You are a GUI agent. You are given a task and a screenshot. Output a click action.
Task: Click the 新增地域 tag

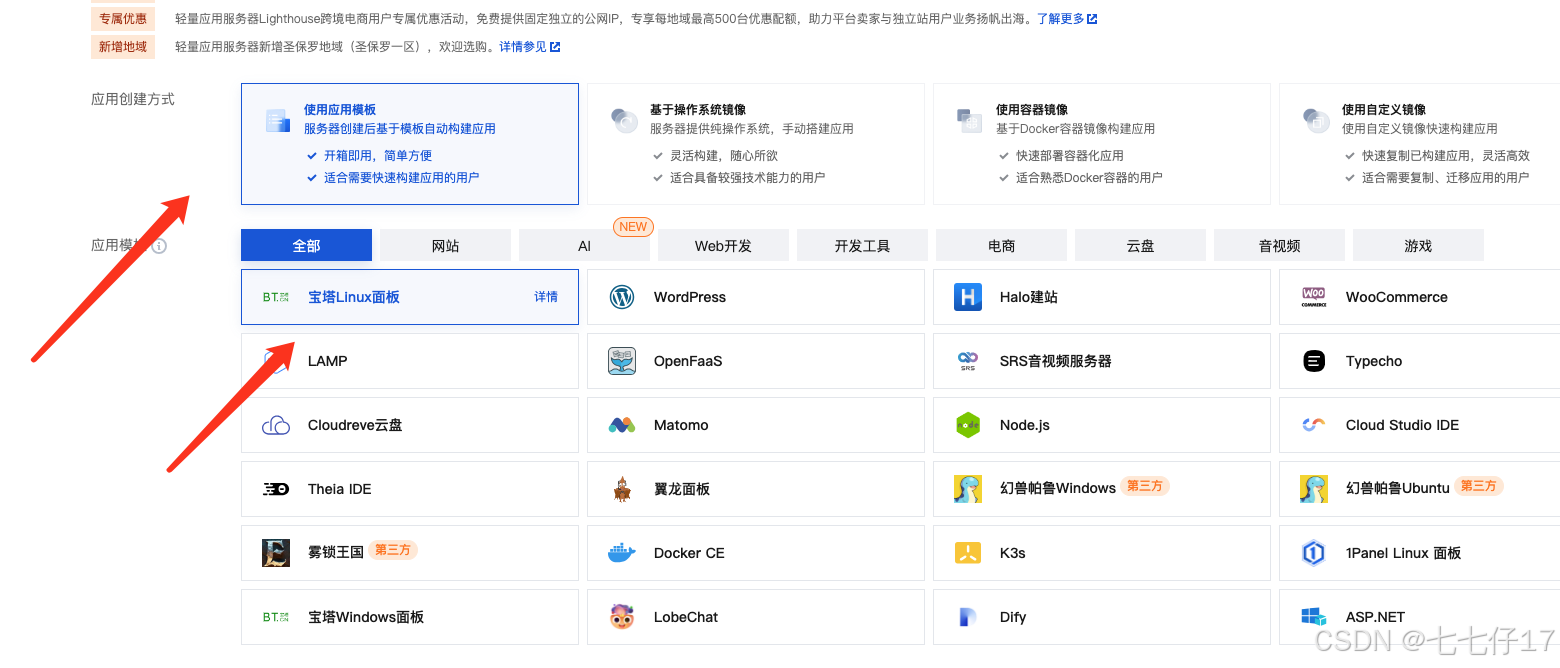pyautogui.click(x=123, y=47)
